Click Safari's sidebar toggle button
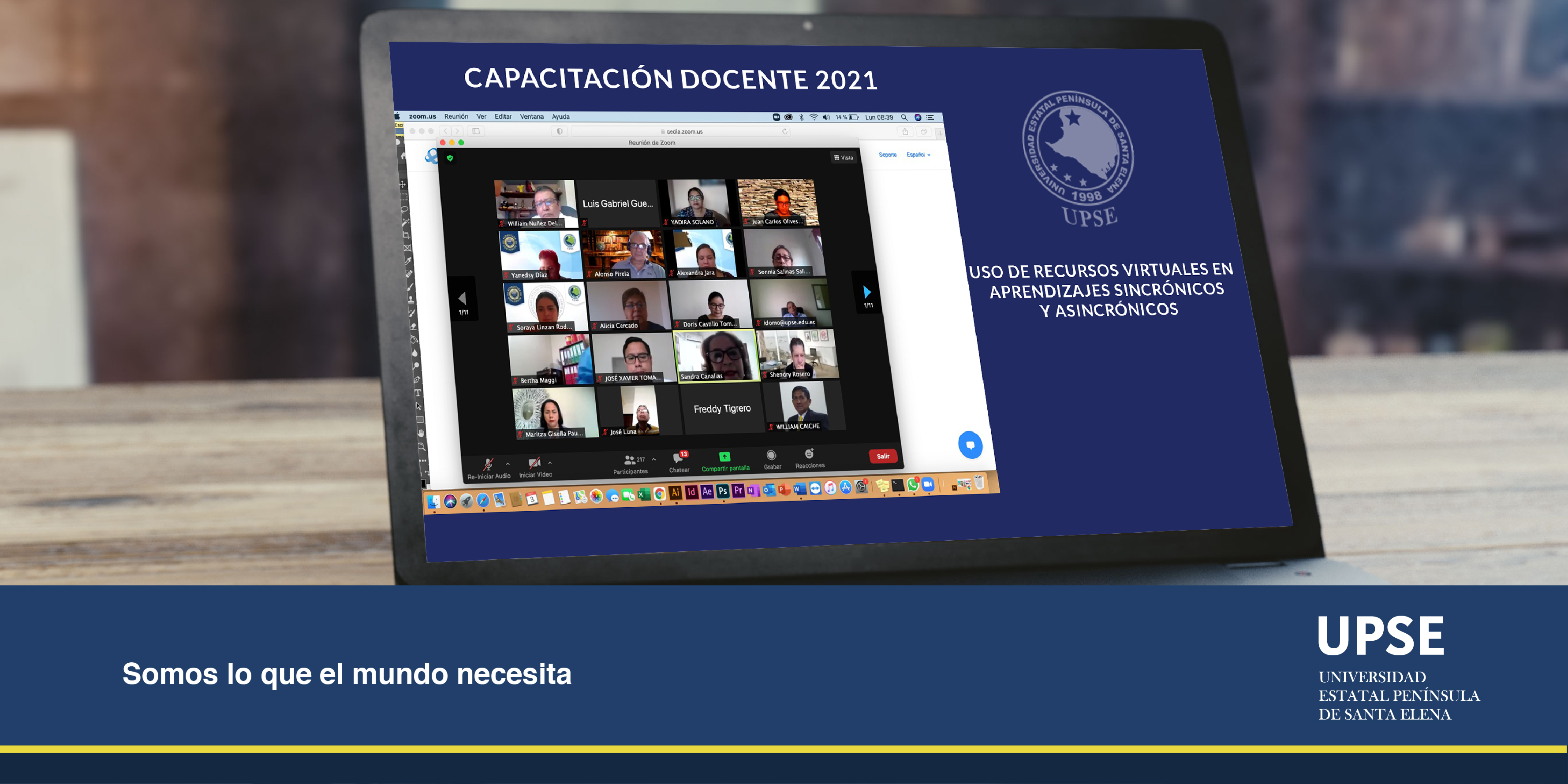The height and width of the screenshot is (784, 1568). click(x=476, y=131)
